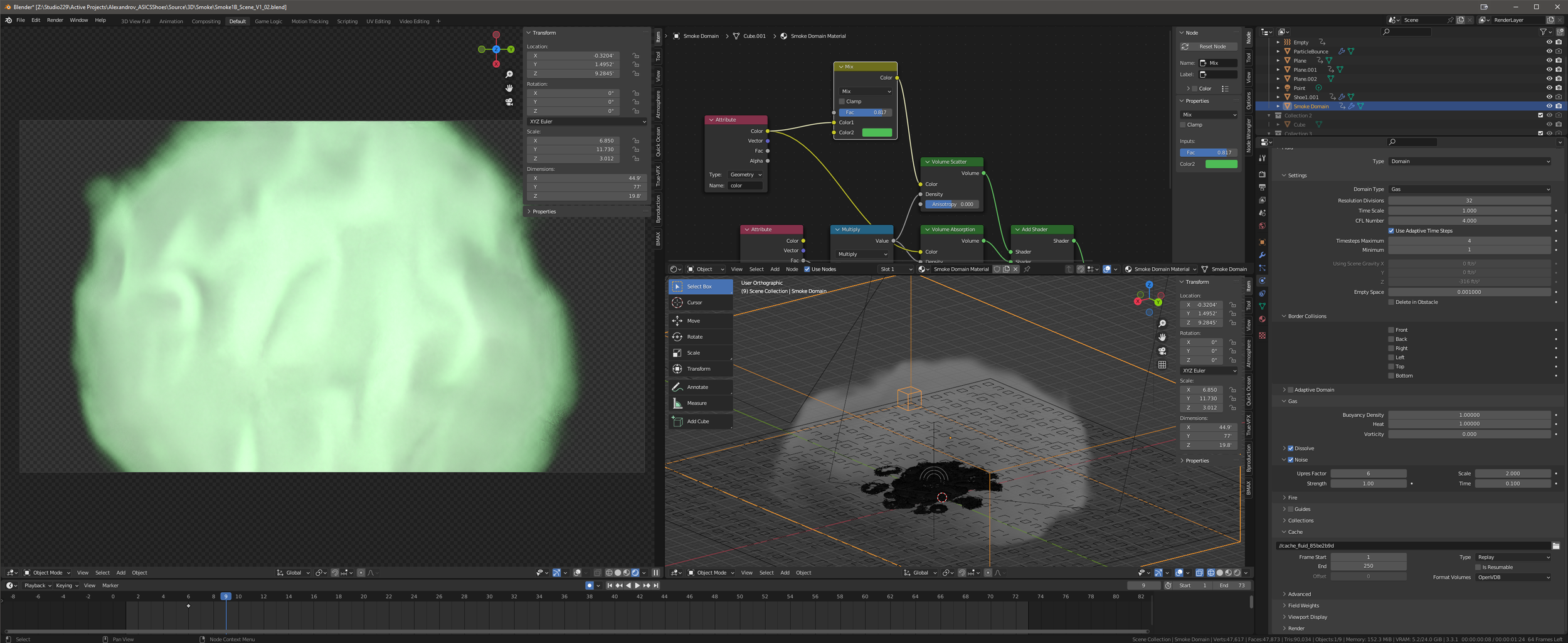Open the Format Volumes OpenVDB dropdown

click(x=1513, y=577)
